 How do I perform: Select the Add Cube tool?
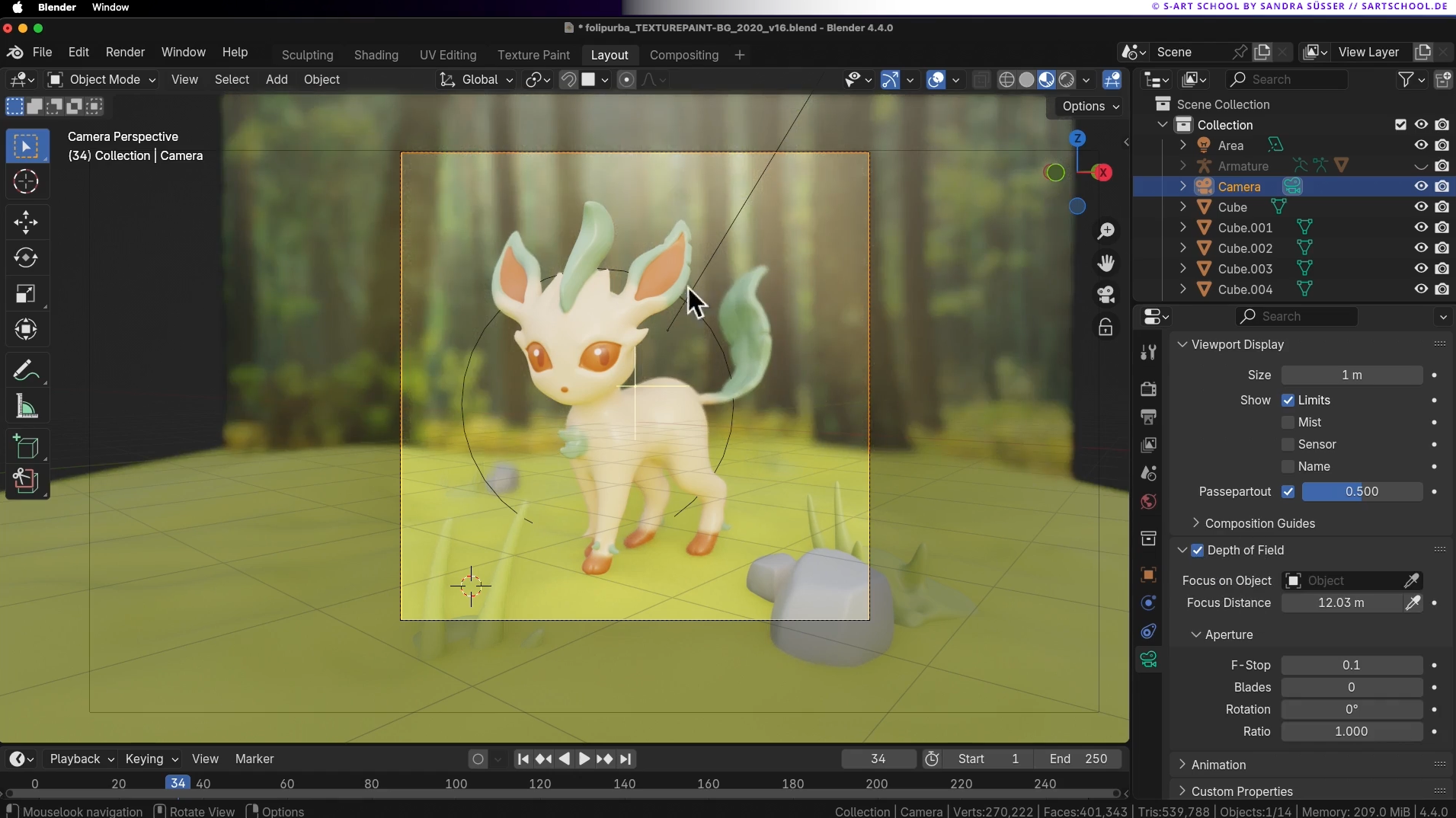tap(26, 447)
